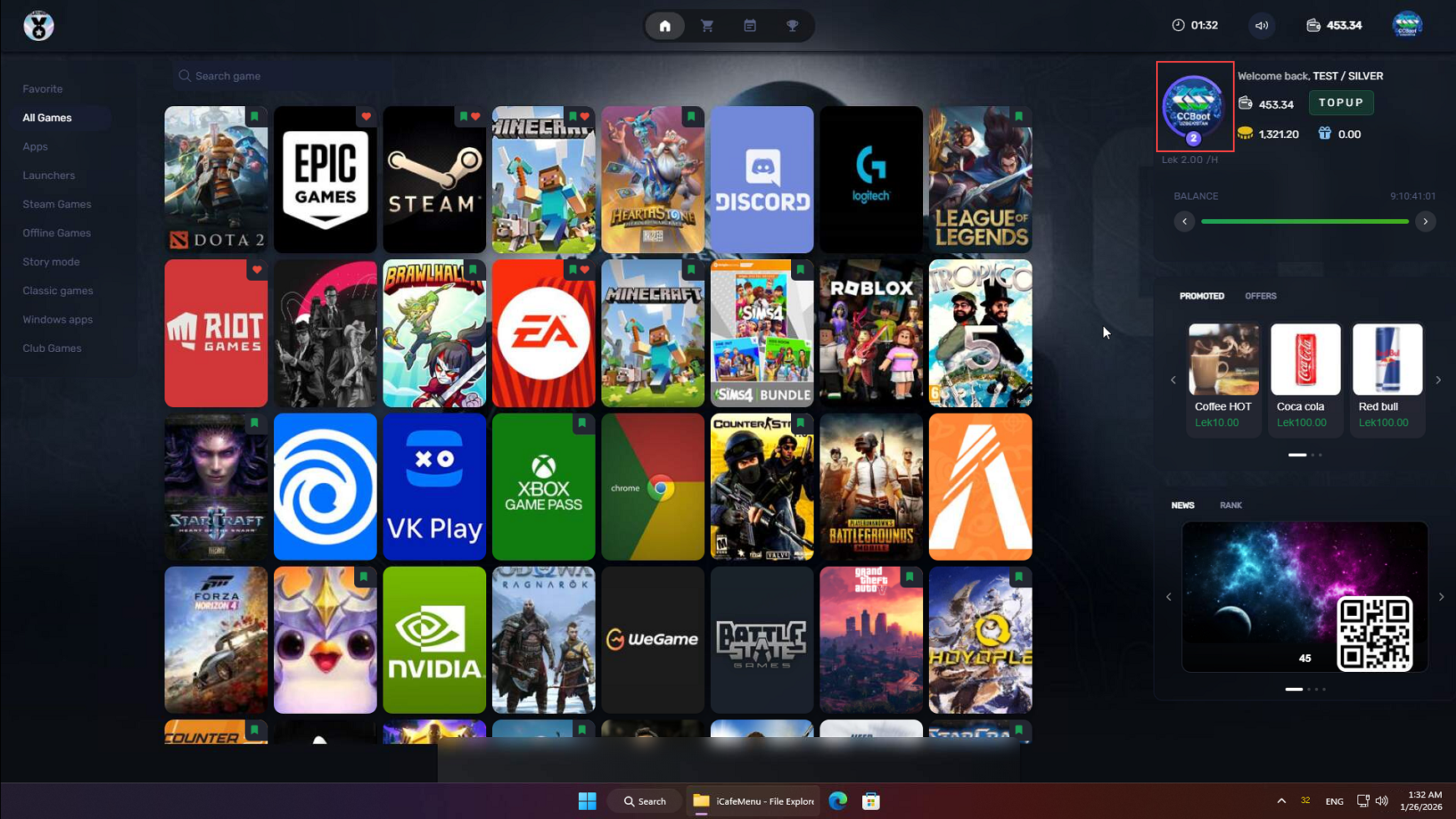
Task: Select Coffee HOT product
Action: 1224,379
